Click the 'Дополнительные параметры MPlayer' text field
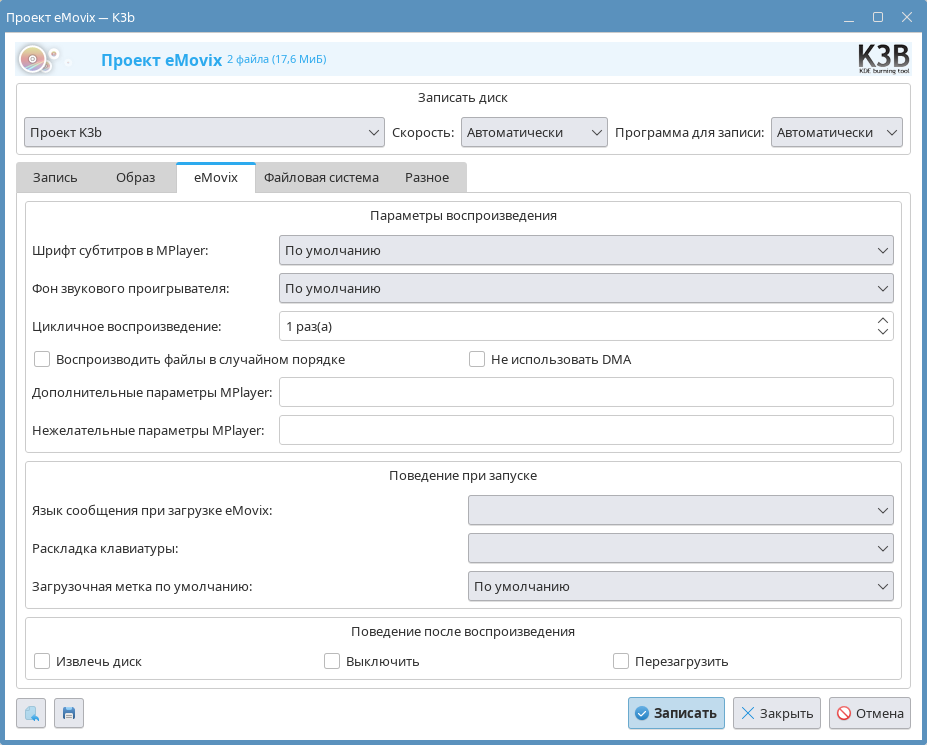This screenshot has height=745, width=927. coord(585,393)
